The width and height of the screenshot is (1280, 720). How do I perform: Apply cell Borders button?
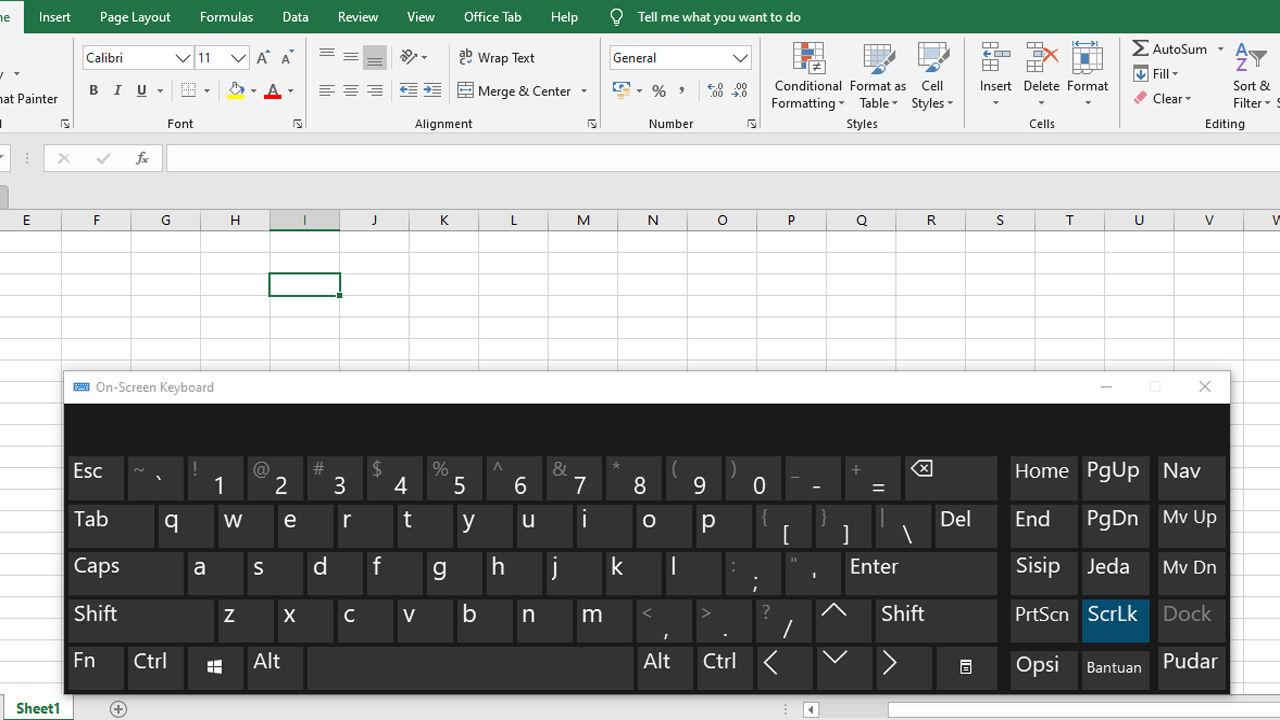[x=189, y=91]
